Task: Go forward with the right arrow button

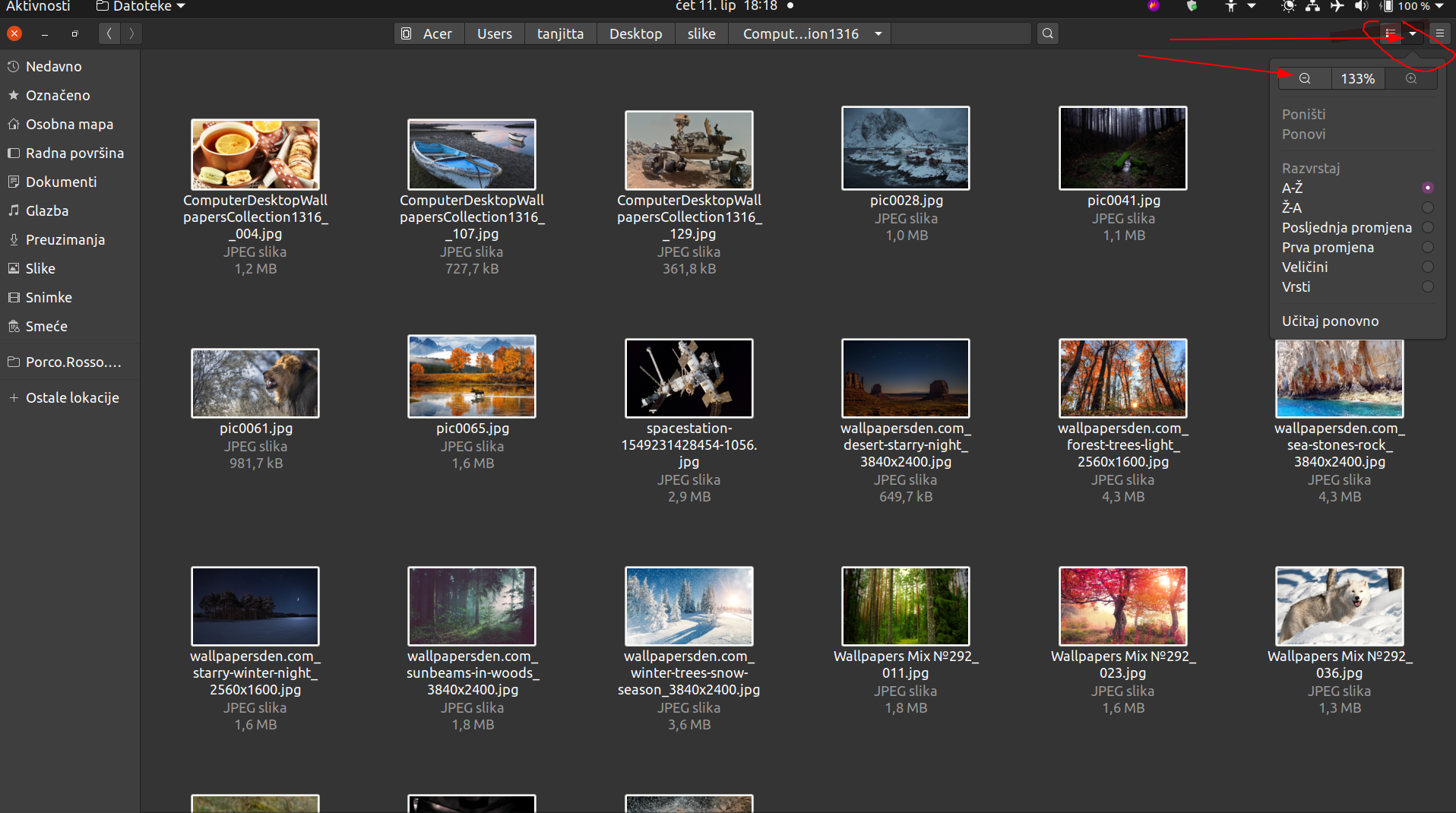Action: [x=131, y=33]
